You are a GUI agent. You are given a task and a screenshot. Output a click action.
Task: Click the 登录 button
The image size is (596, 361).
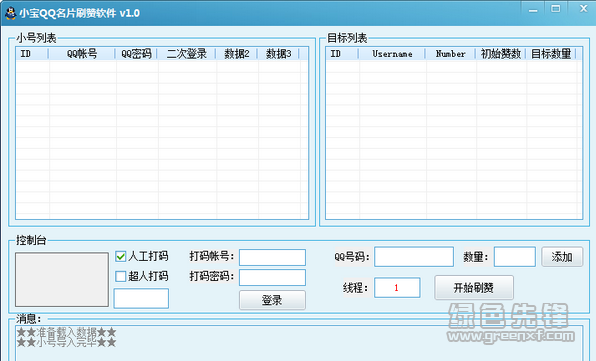point(272,300)
